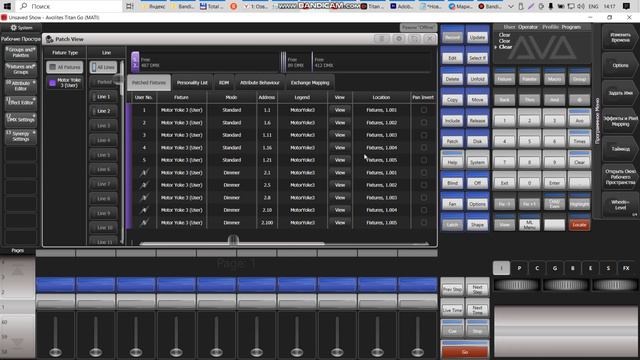Rotate the right attribute wheel

(x=614, y=285)
